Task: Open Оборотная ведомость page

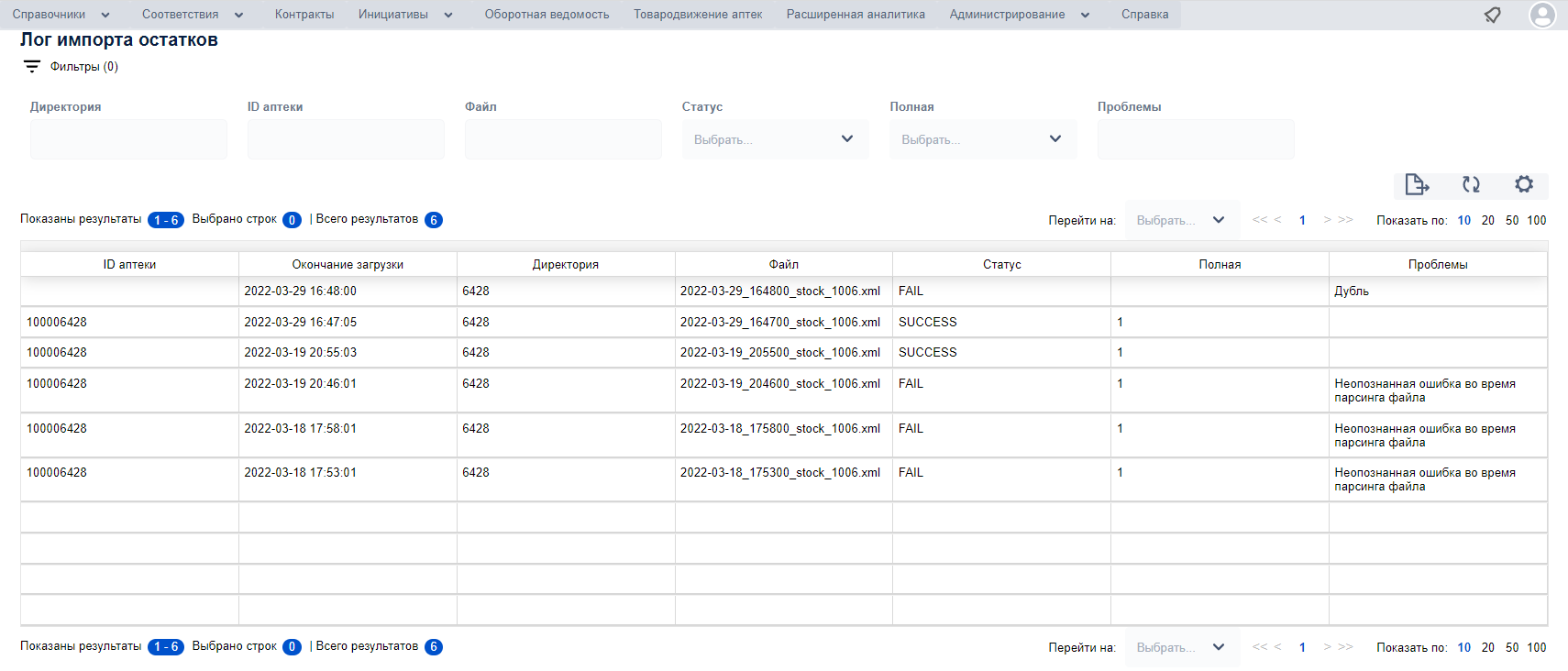Action: coord(547,15)
